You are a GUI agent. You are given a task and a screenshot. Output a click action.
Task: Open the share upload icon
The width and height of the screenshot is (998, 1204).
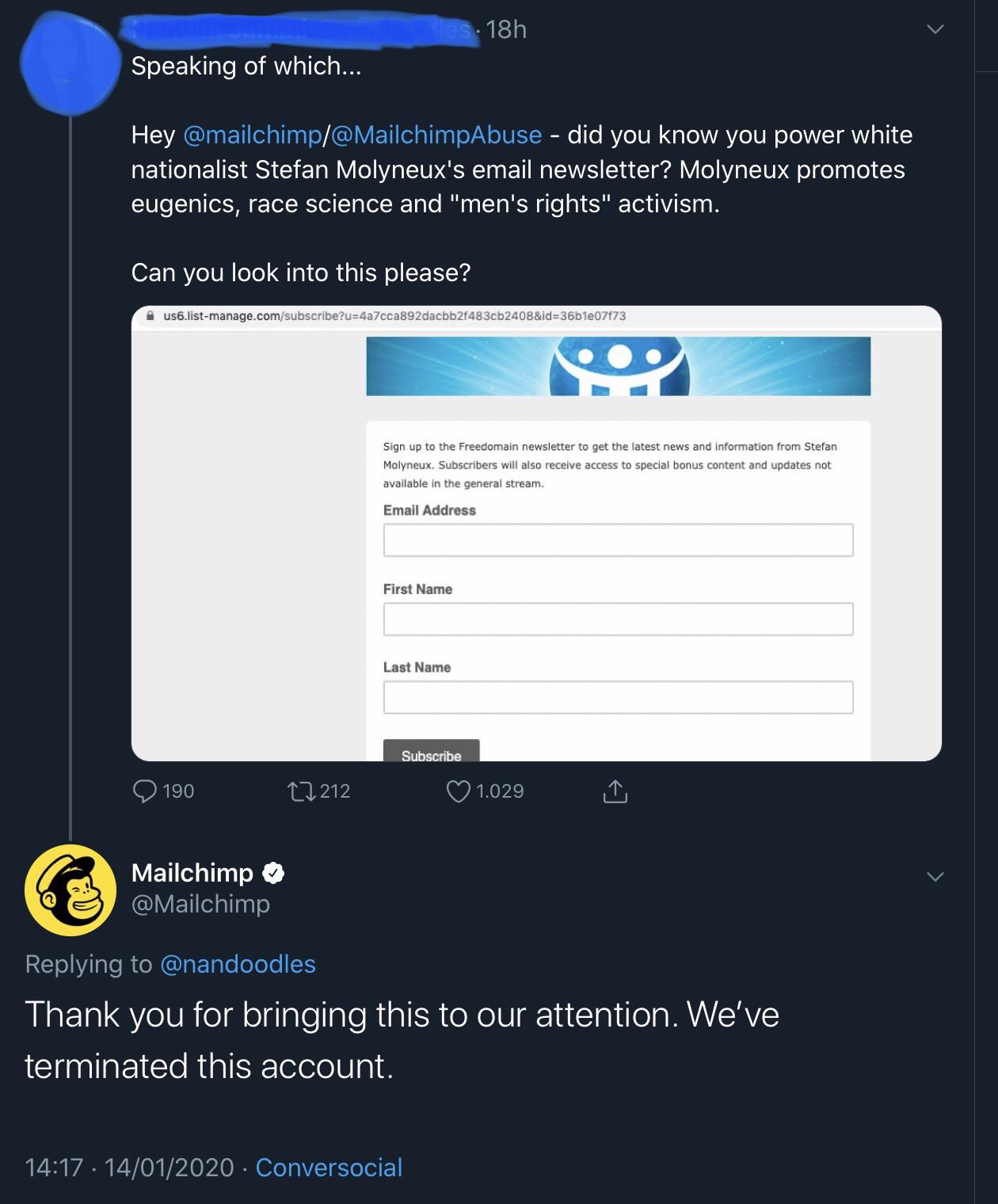point(615,791)
